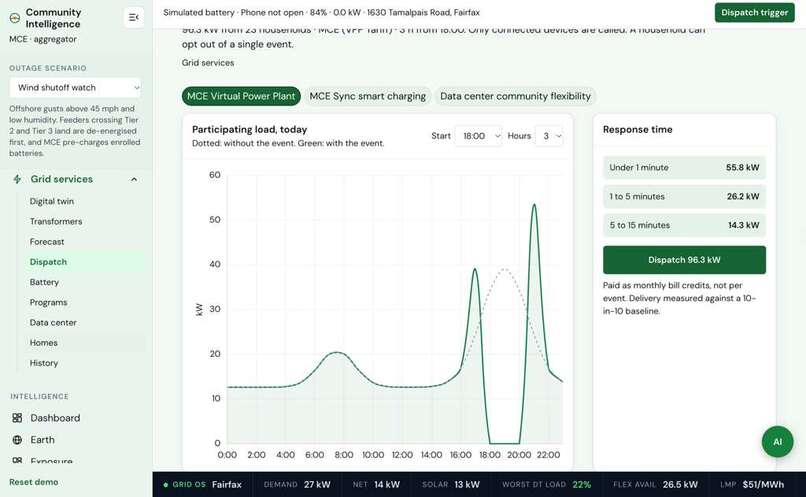The image size is (806, 497).
Task: Switch to MCE Sync smart charging tab
Action: (368, 96)
